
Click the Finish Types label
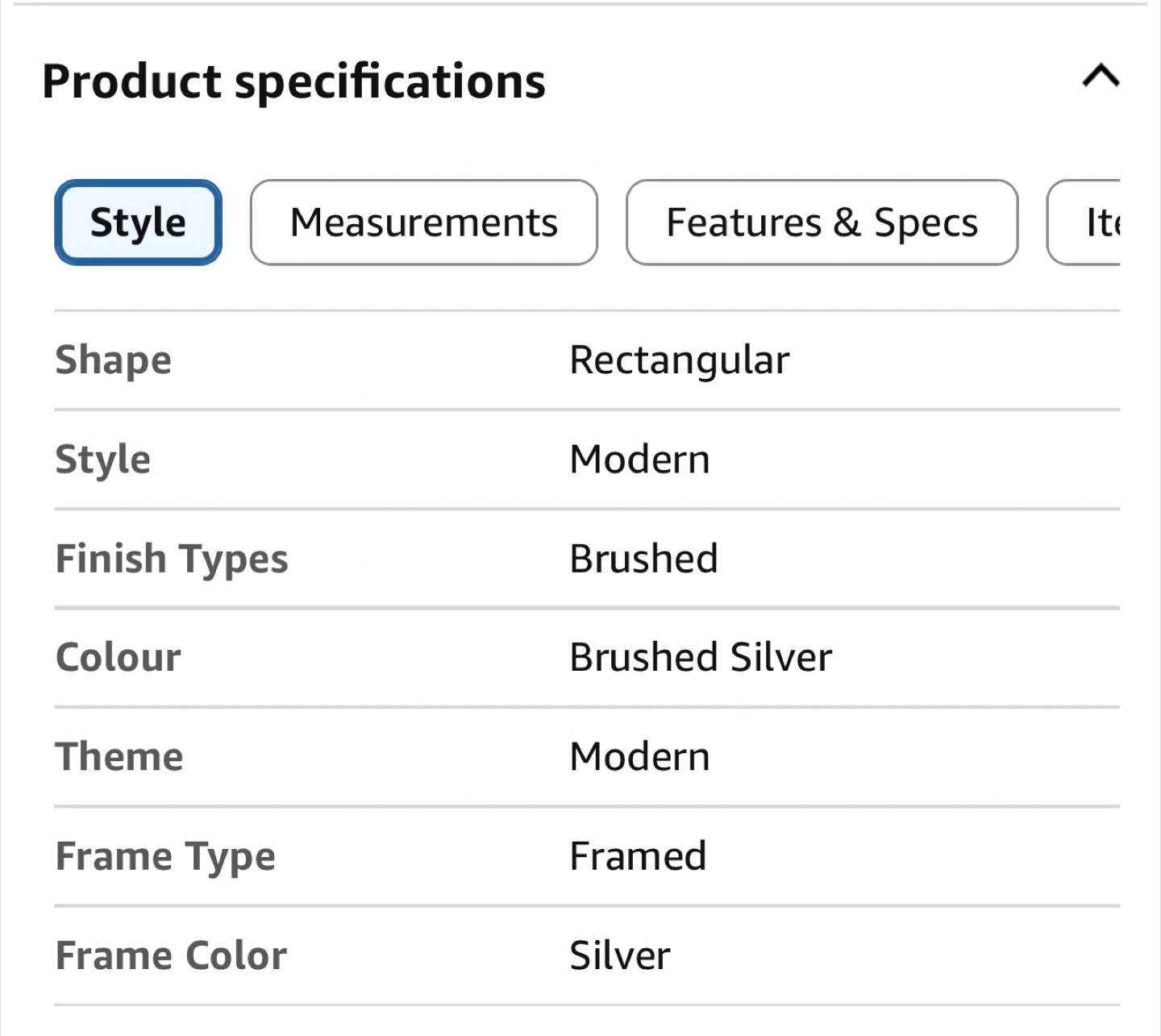click(x=172, y=559)
